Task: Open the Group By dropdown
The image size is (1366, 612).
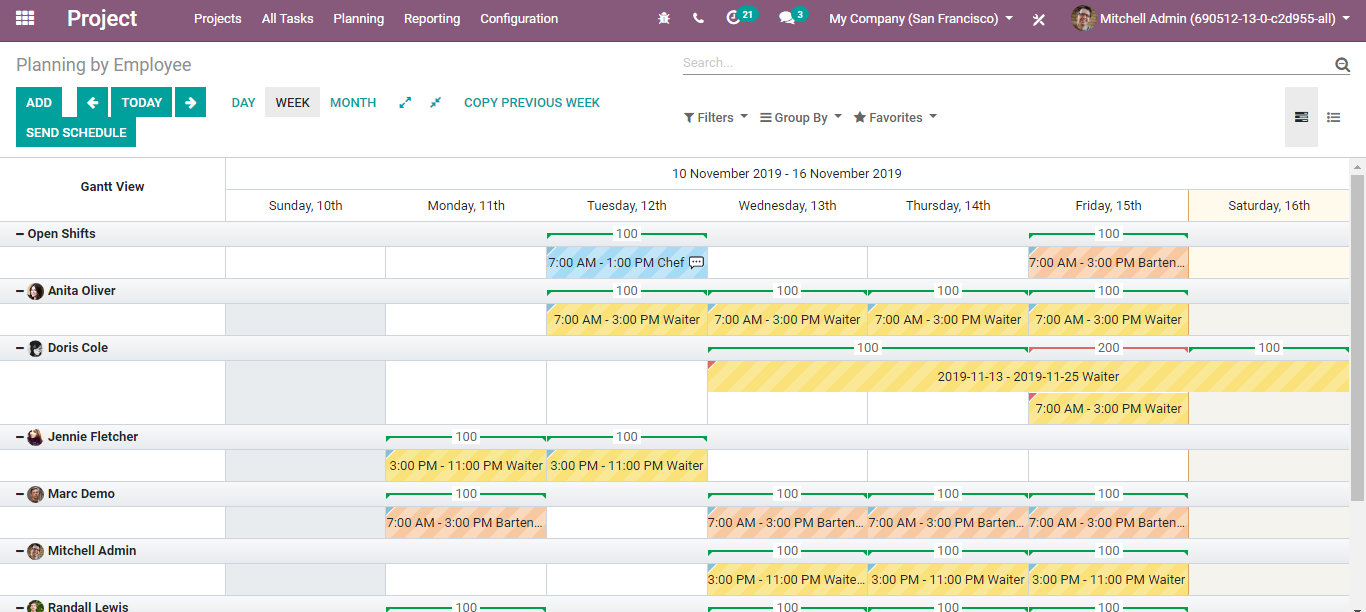Action: pos(801,117)
